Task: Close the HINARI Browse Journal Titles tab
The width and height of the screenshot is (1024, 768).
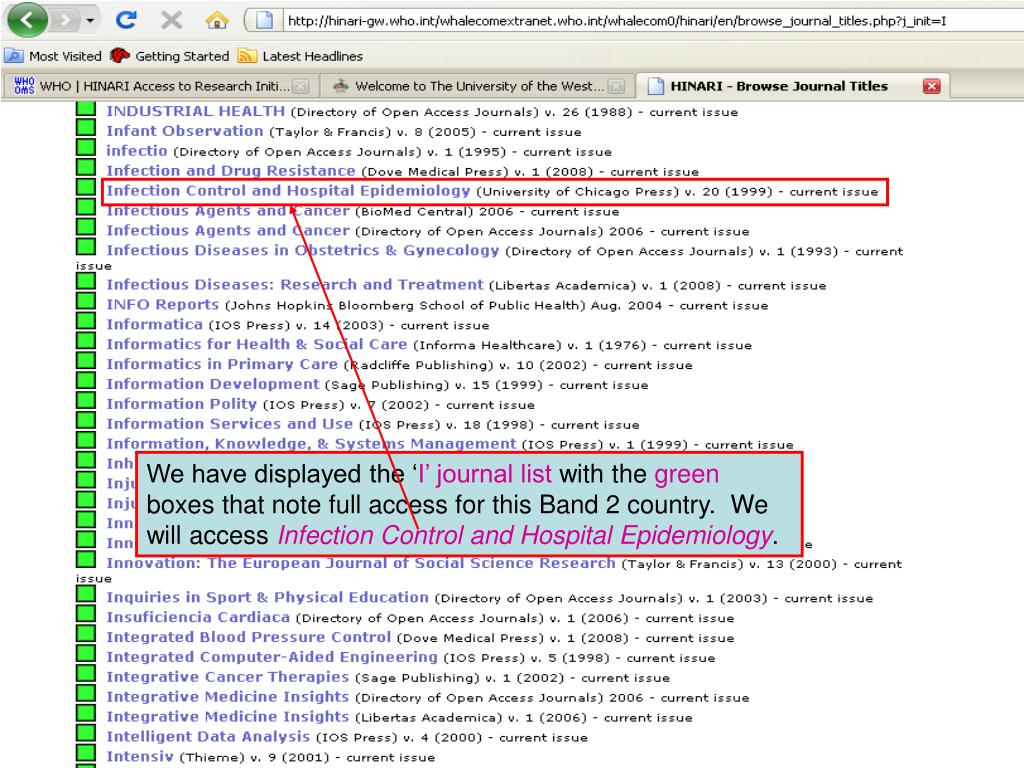Action: click(931, 86)
